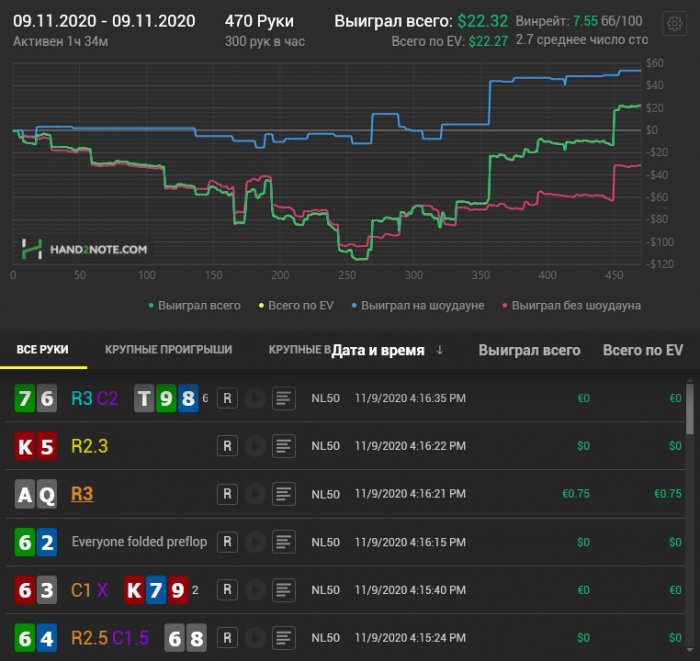This screenshot has height=661, width=700.
Task: Click play icon in the 63 hand row
Action: [255, 590]
